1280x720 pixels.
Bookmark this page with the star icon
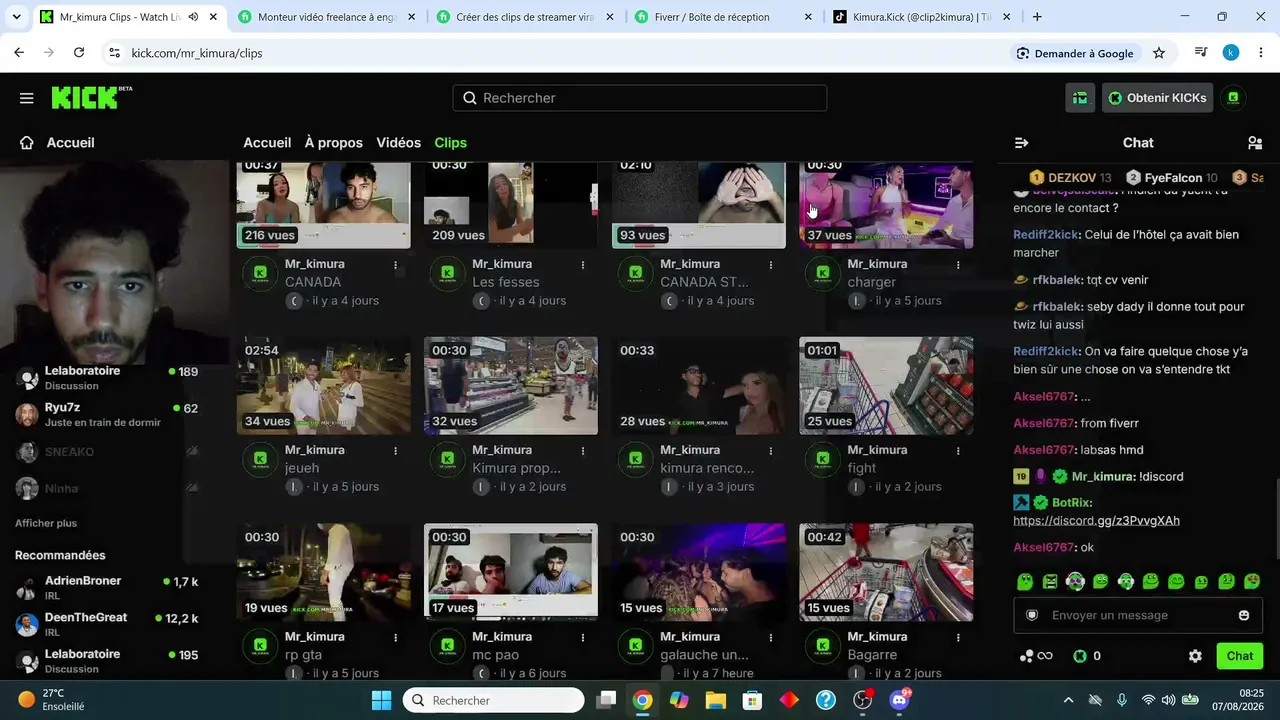coord(1159,53)
